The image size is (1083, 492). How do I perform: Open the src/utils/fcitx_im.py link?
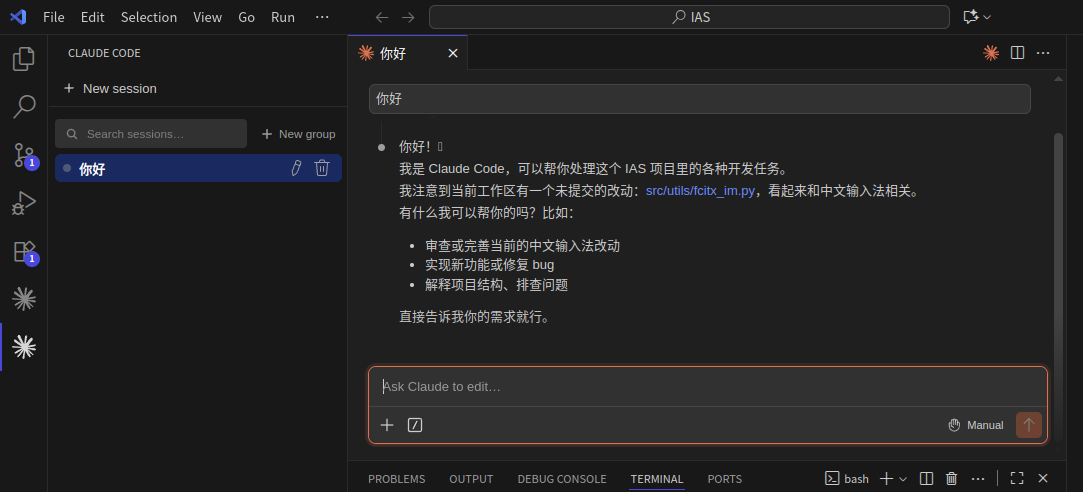[x=700, y=191]
